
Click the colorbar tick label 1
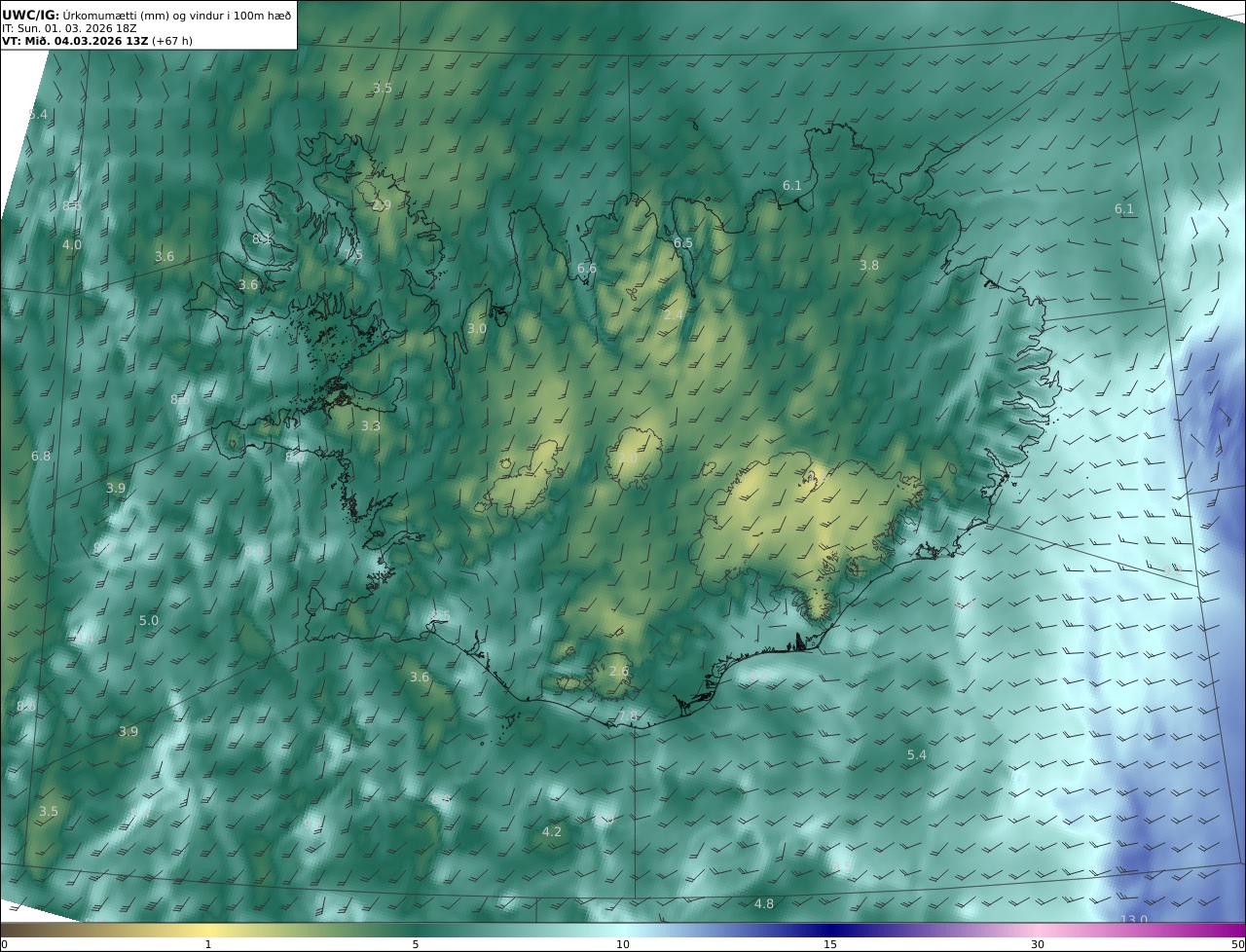(208, 944)
